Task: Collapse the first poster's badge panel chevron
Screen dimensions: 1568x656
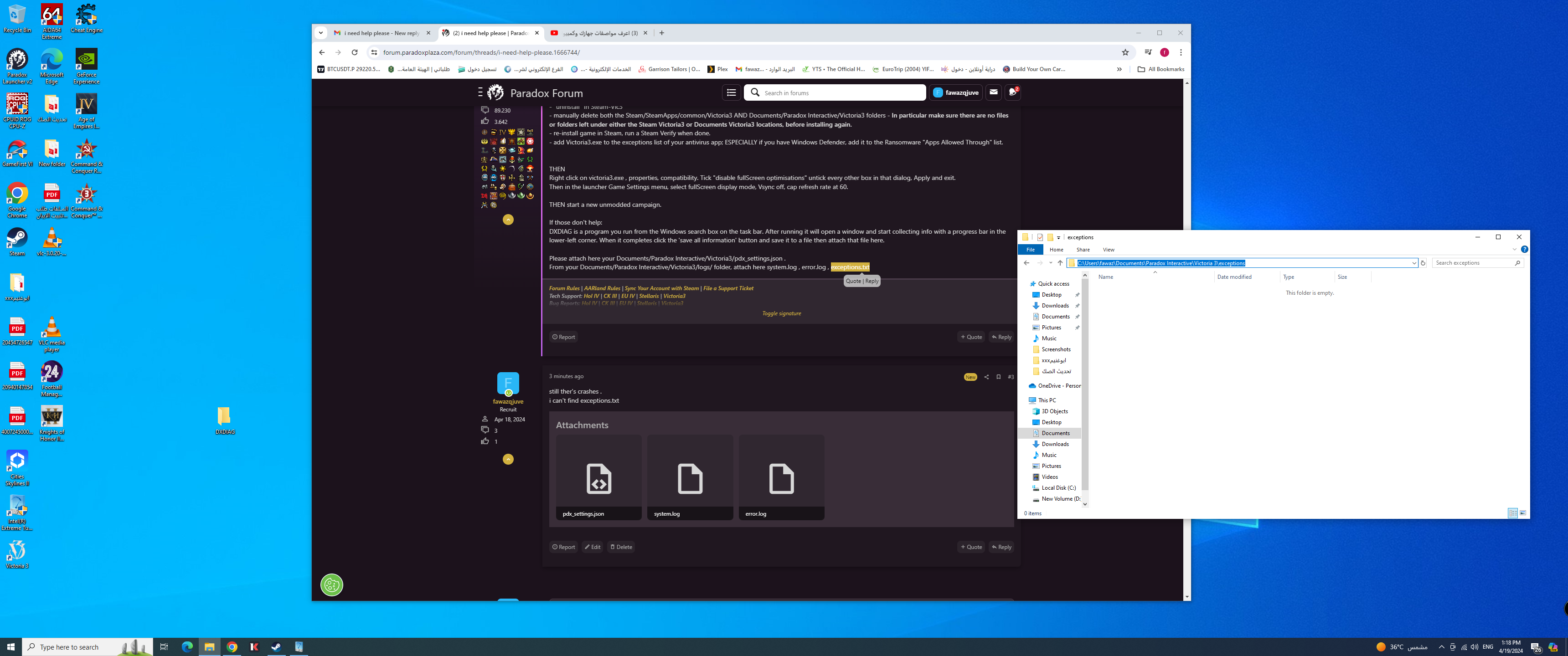Action: click(x=508, y=219)
